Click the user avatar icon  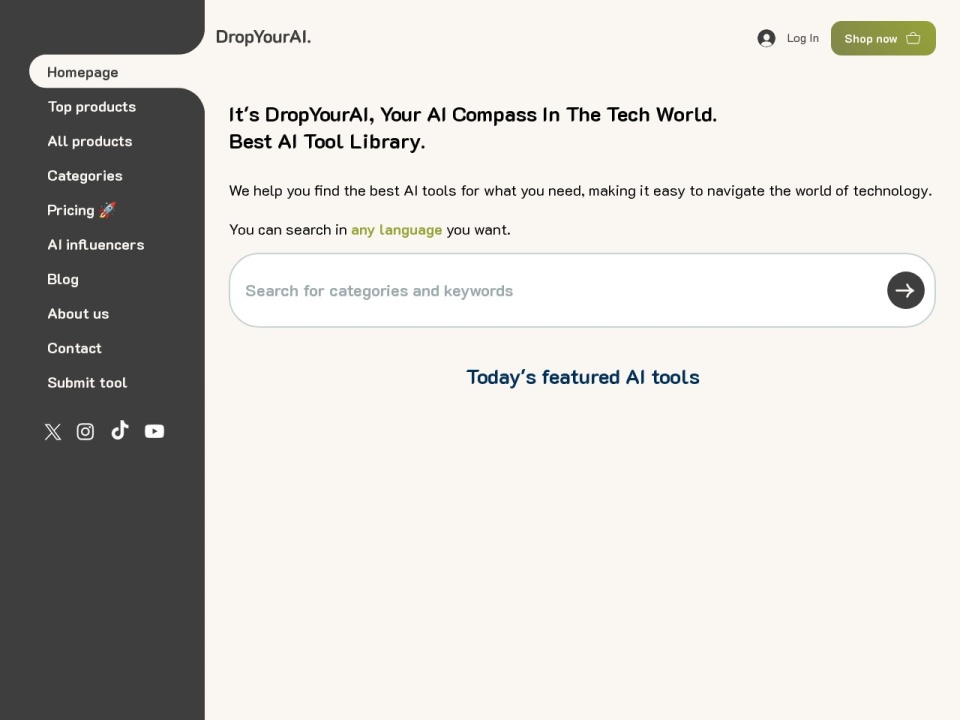(x=766, y=39)
